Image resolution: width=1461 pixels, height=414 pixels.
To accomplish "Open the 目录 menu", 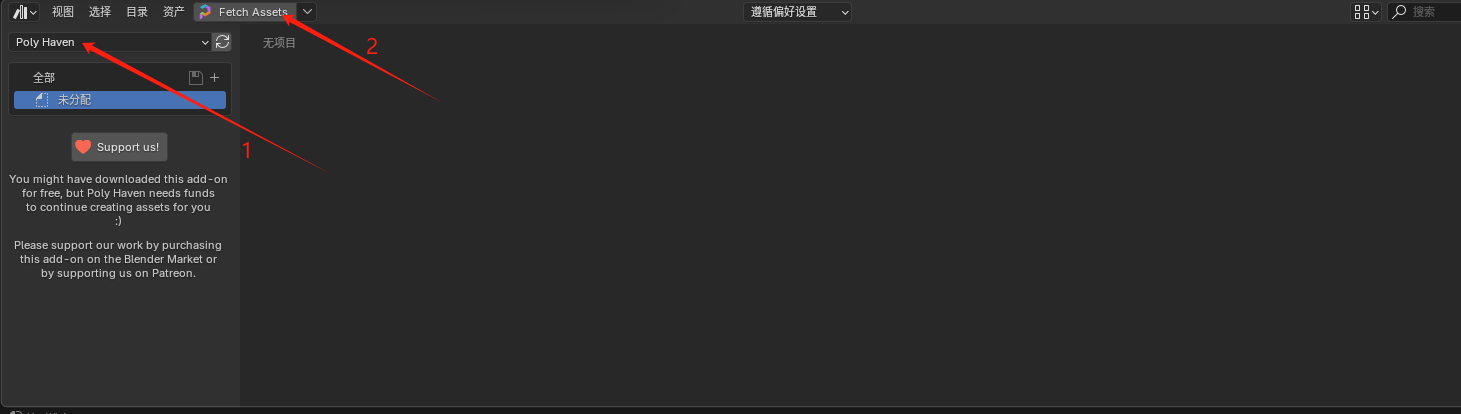I will [137, 12].
